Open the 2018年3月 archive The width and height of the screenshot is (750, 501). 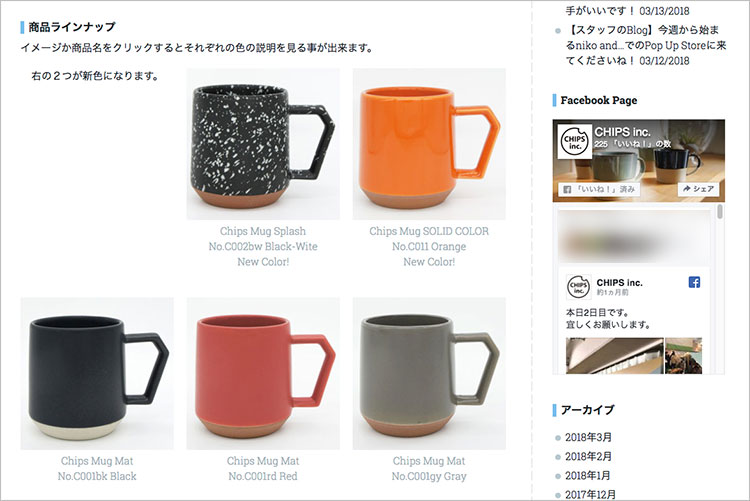coord(588,437)
